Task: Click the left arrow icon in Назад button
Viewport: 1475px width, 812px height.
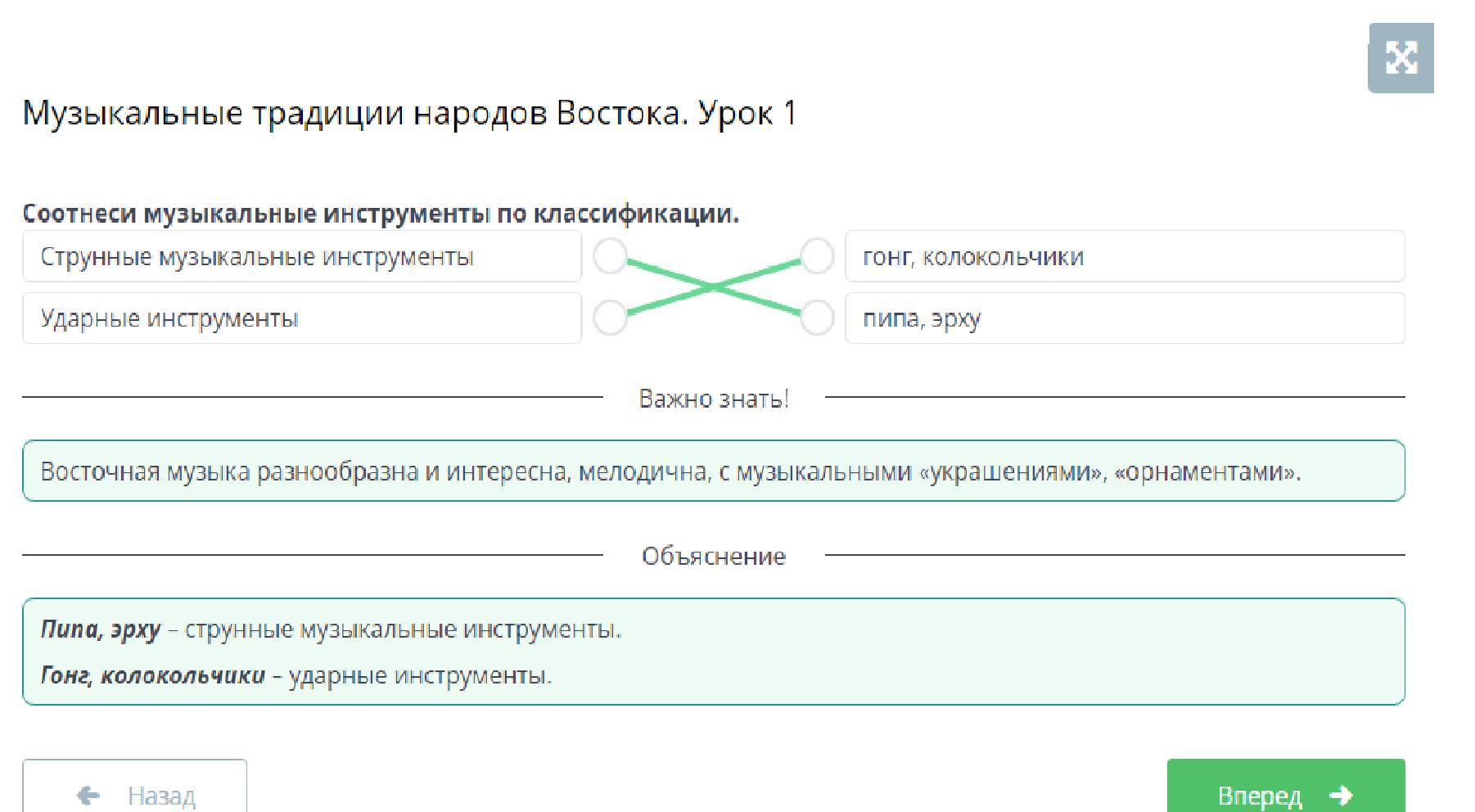Action: point(88,795)
